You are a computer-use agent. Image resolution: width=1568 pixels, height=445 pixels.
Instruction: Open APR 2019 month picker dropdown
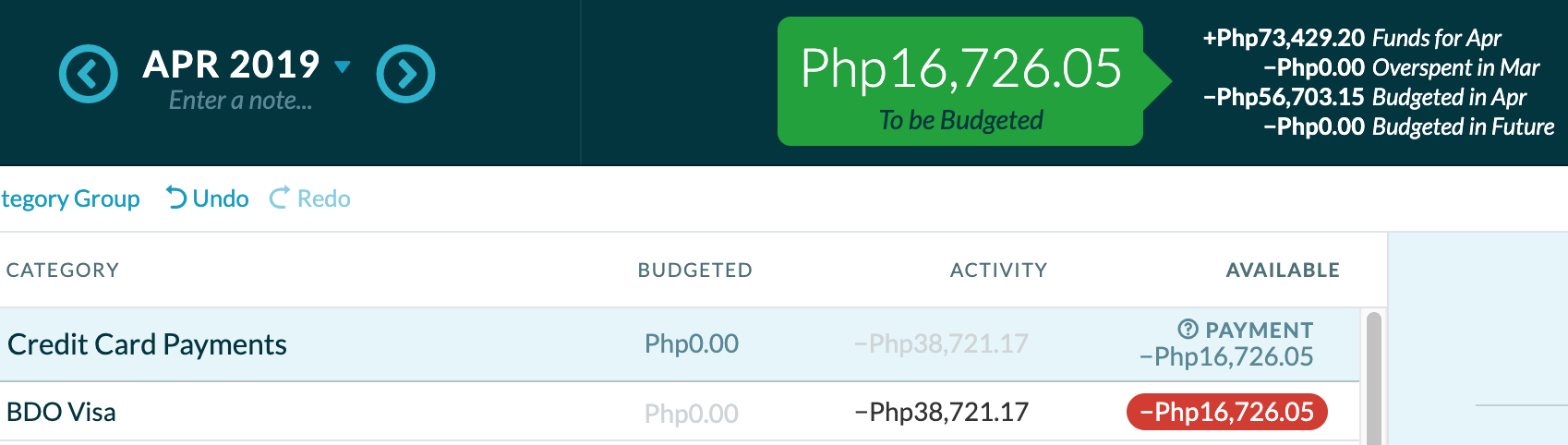click(x=247, y=65)
